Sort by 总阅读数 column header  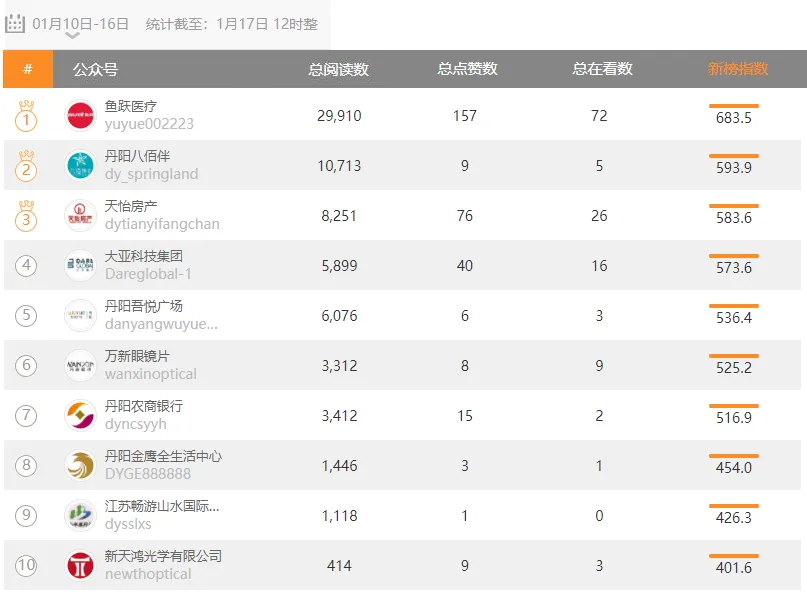(339, 69)
